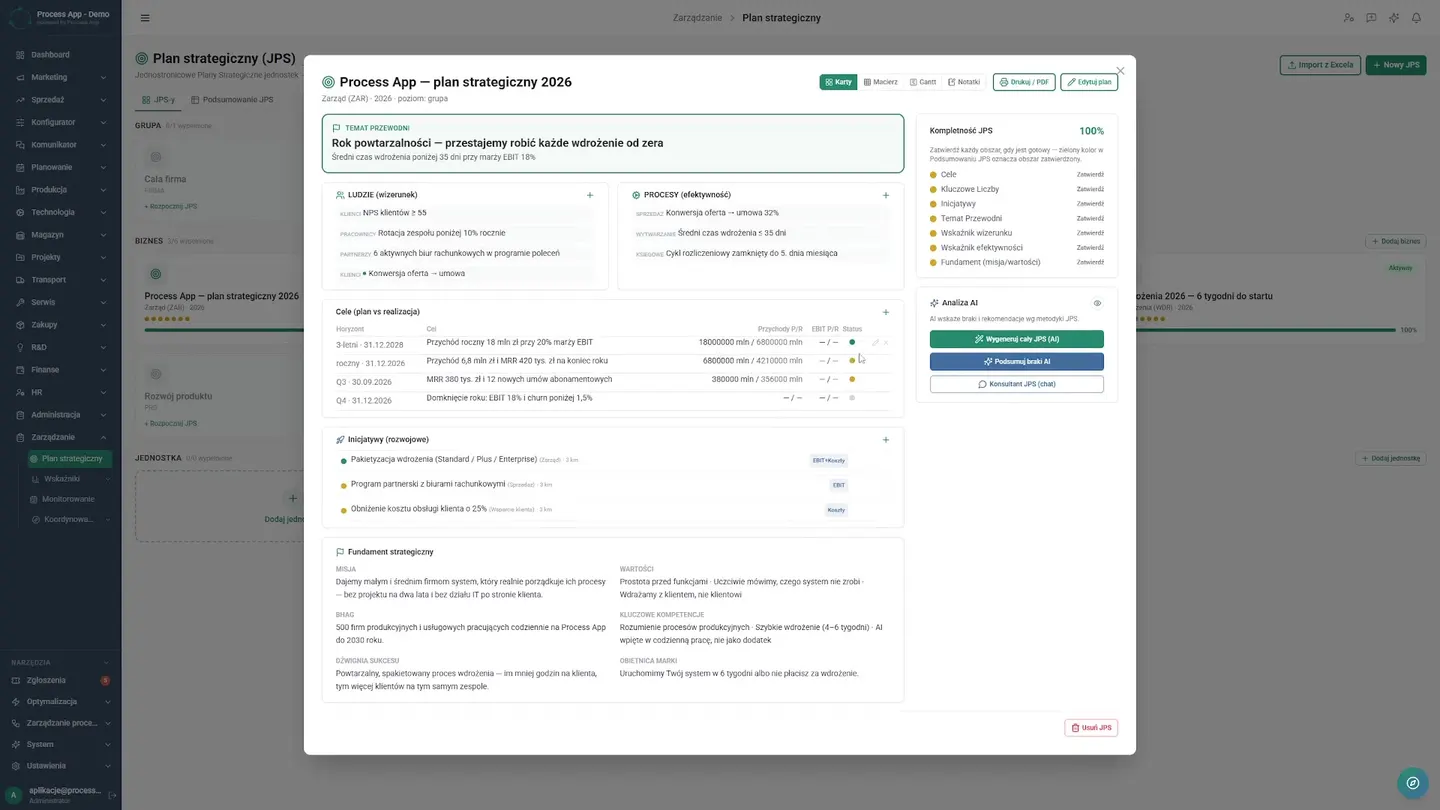Click Zarządzanie breadcrumb in top bar
The height and width of the screenshot is (810, 1440).
(x=698, y=18)
